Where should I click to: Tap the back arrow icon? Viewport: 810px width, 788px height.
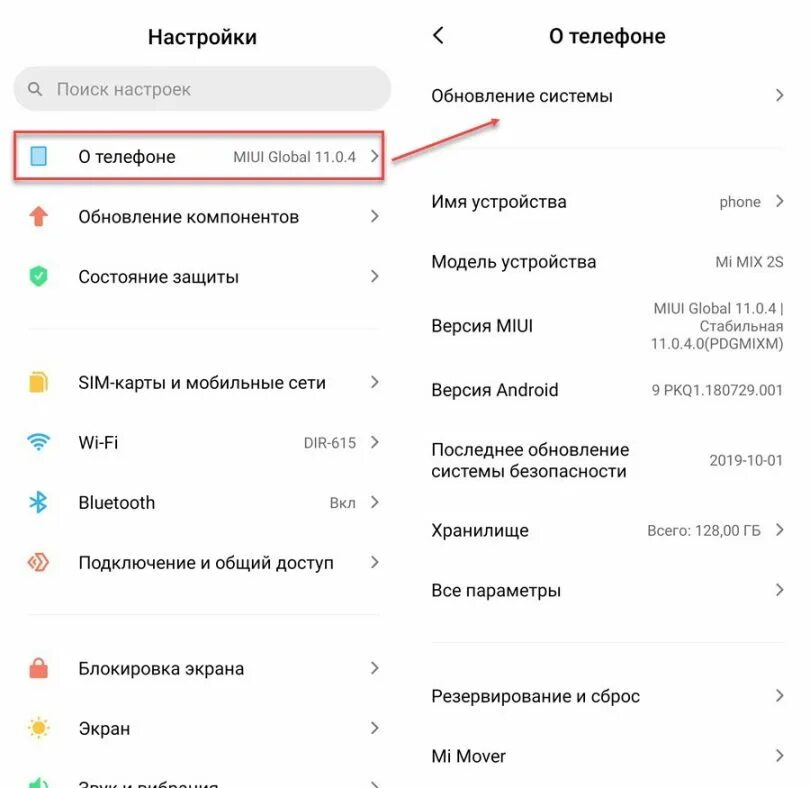tap(438, 36)
